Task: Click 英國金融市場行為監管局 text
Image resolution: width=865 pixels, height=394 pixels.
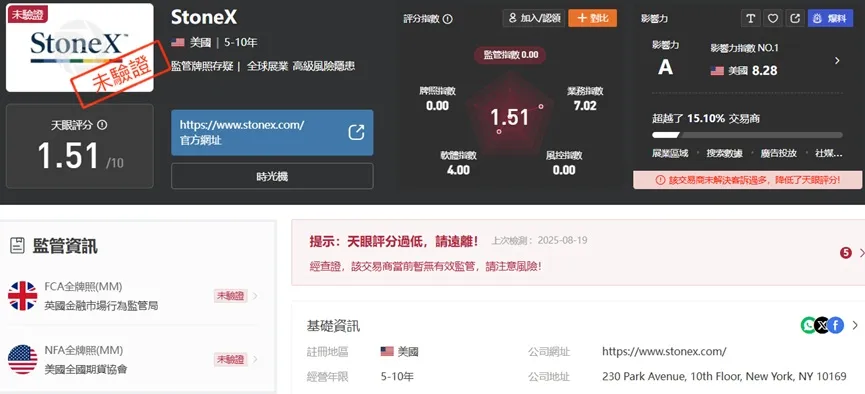Action: pos(102,306)
